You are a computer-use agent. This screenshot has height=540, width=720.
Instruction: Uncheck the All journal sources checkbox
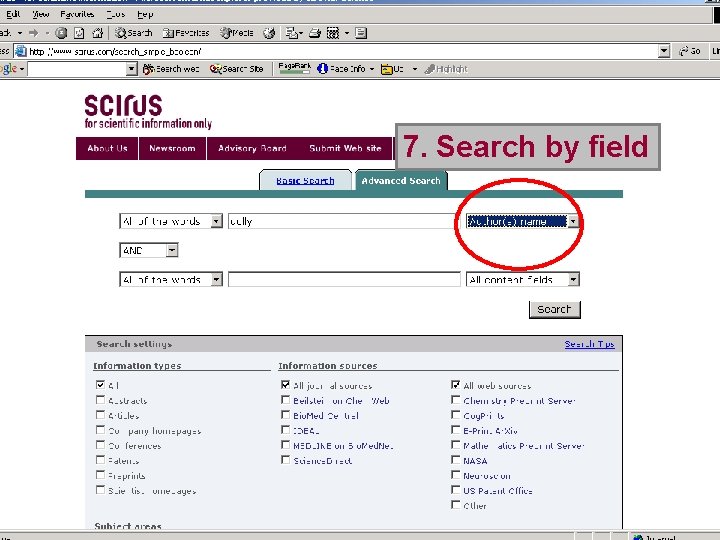click(286, 385)
